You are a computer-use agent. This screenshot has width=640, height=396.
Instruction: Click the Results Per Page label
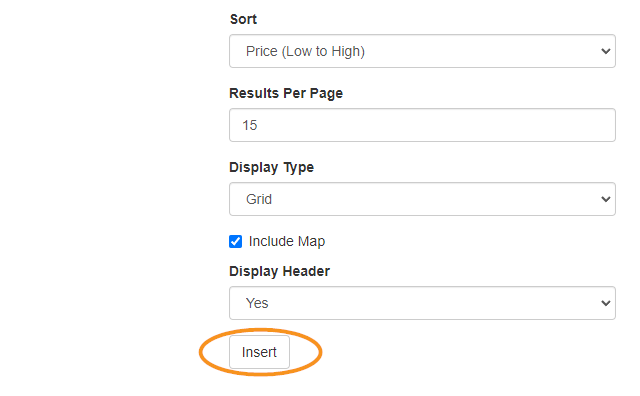point(286,93)
